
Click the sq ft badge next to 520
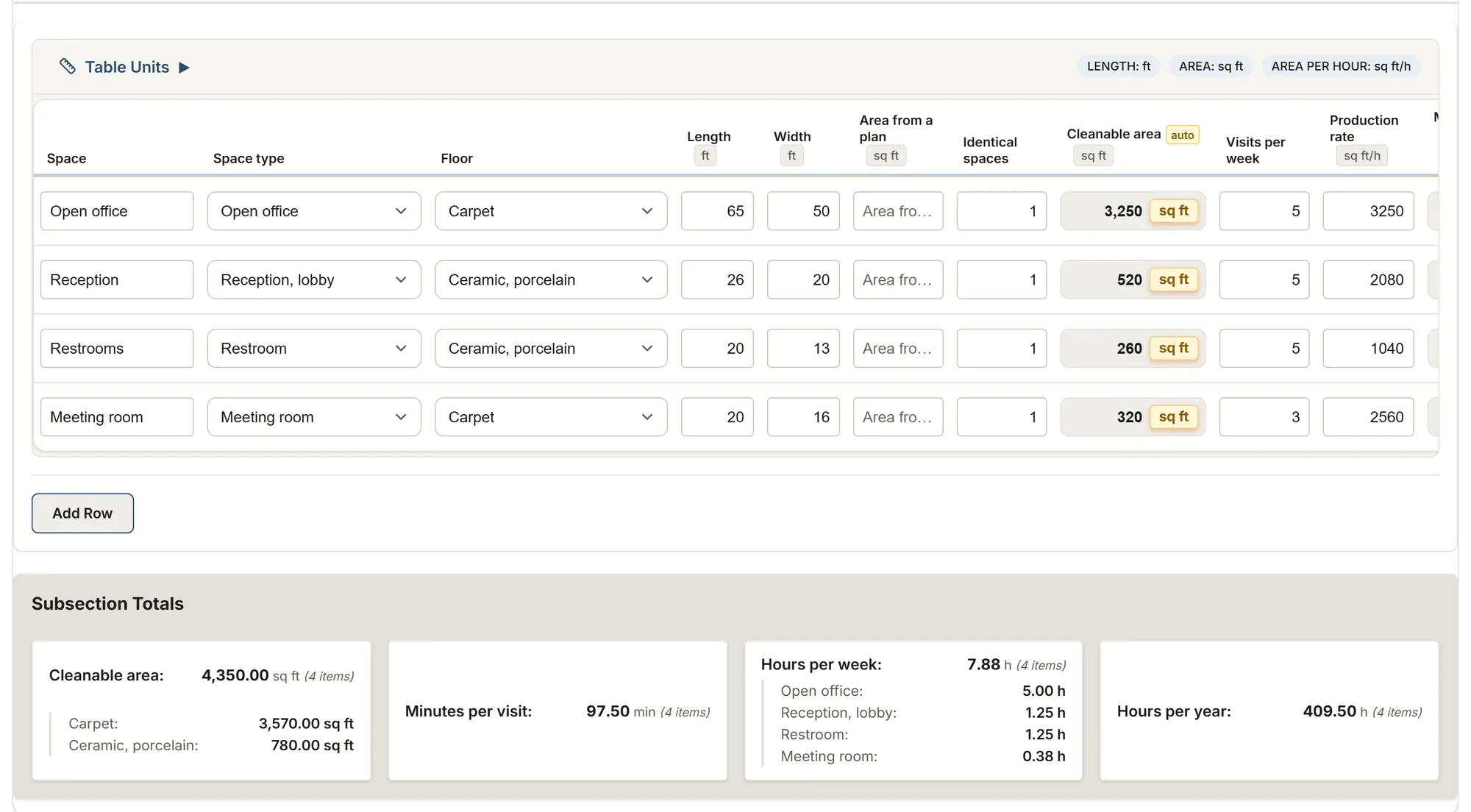(x=1174, y=279)
